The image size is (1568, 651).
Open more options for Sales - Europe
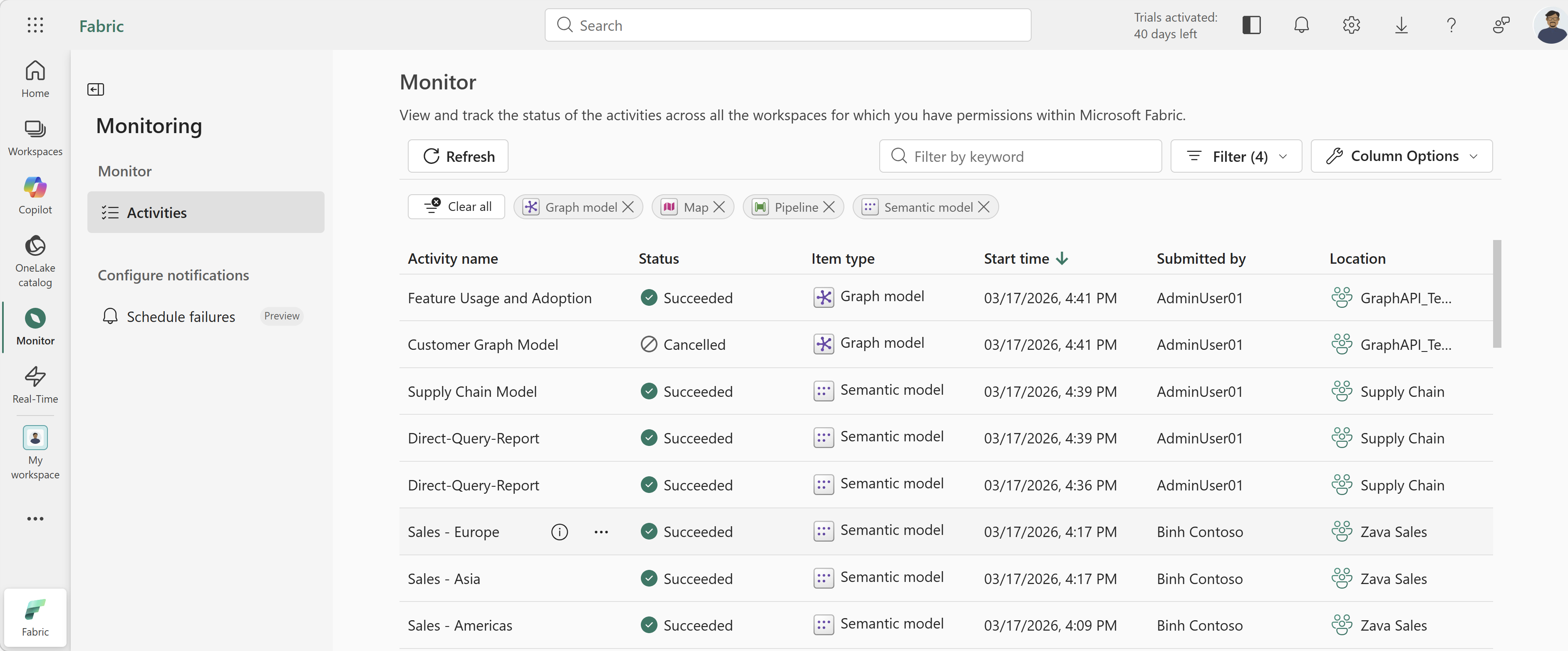tap(601, 532)
